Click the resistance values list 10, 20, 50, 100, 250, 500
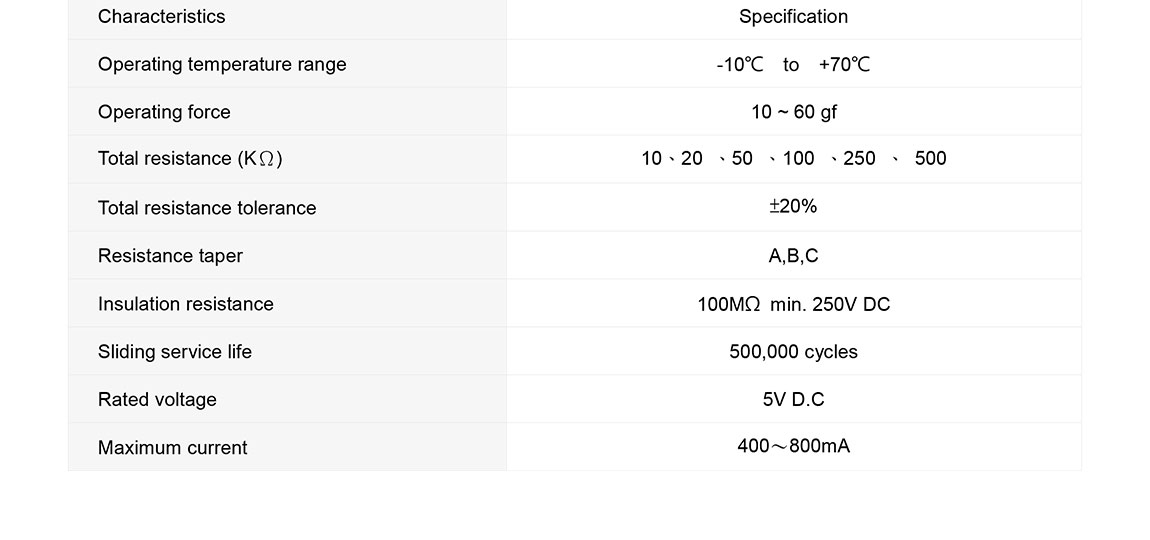 click(793, 159)
